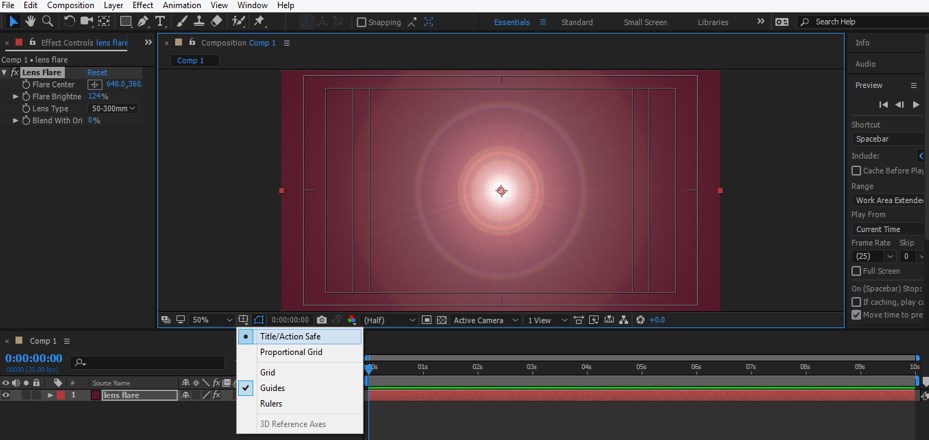Select the Hand tool
929x440 pixels.
[30, 22]
